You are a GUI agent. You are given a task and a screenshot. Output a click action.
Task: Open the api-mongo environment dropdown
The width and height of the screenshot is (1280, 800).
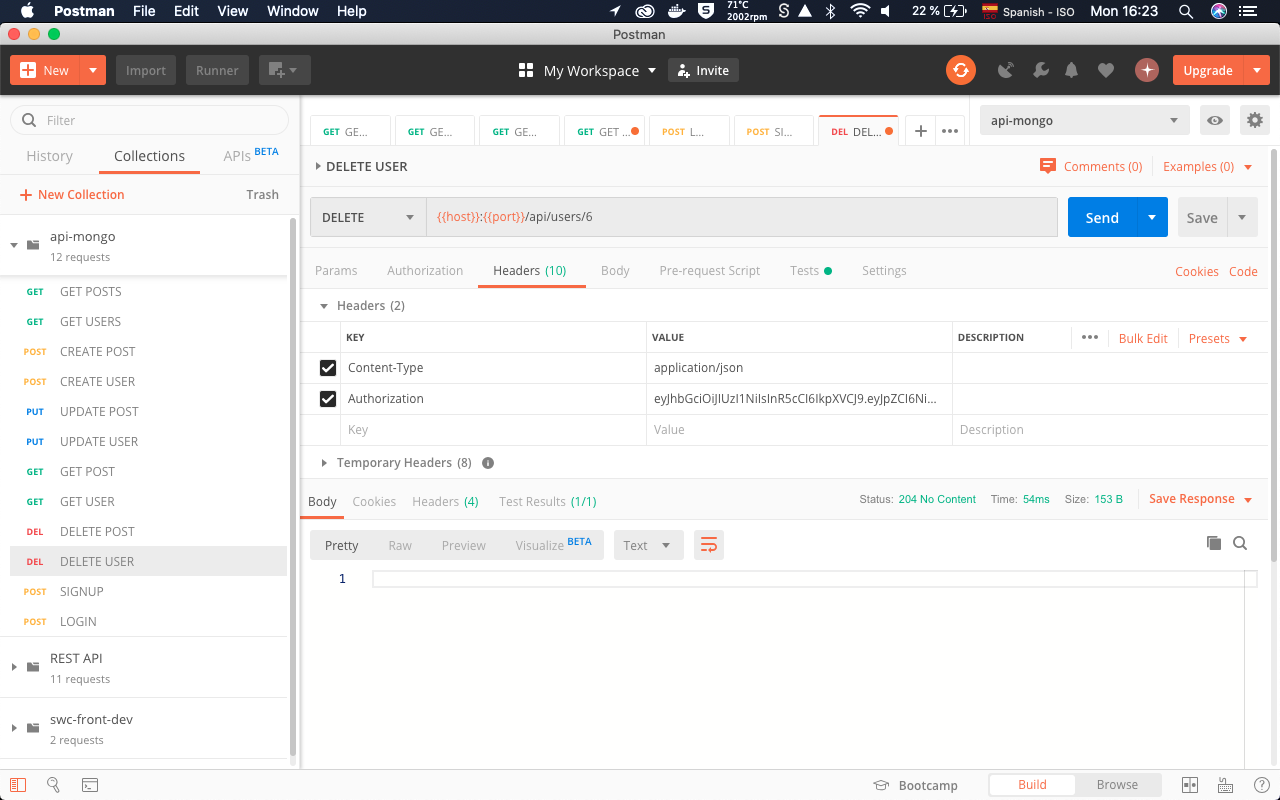(1085, 121)
